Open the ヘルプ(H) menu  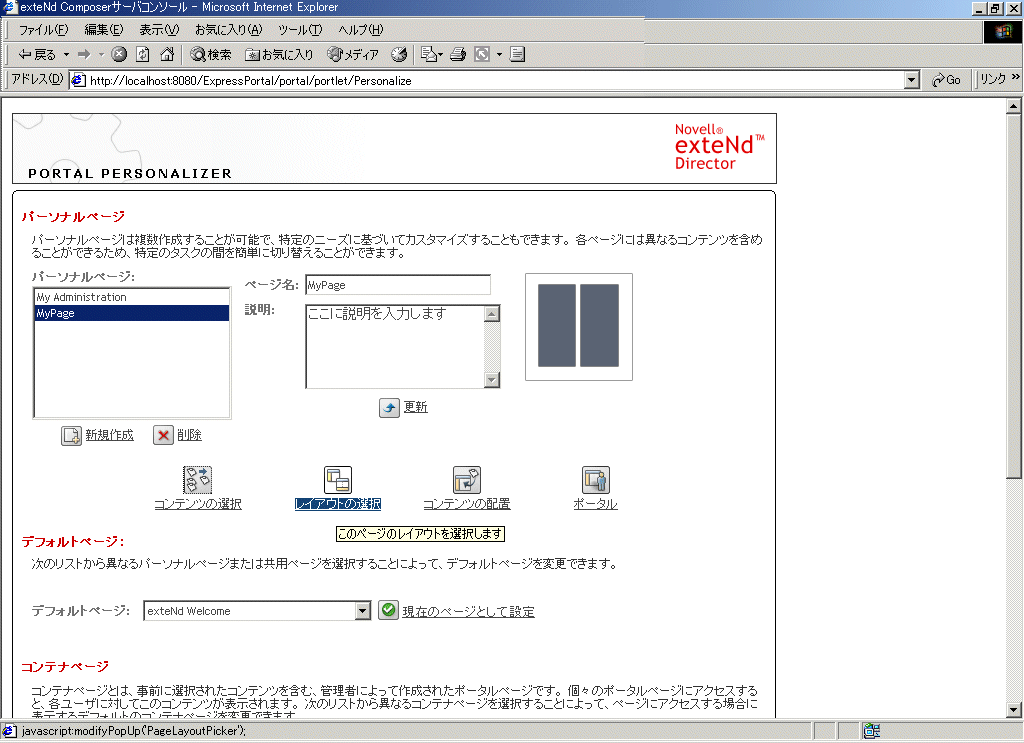360,30
